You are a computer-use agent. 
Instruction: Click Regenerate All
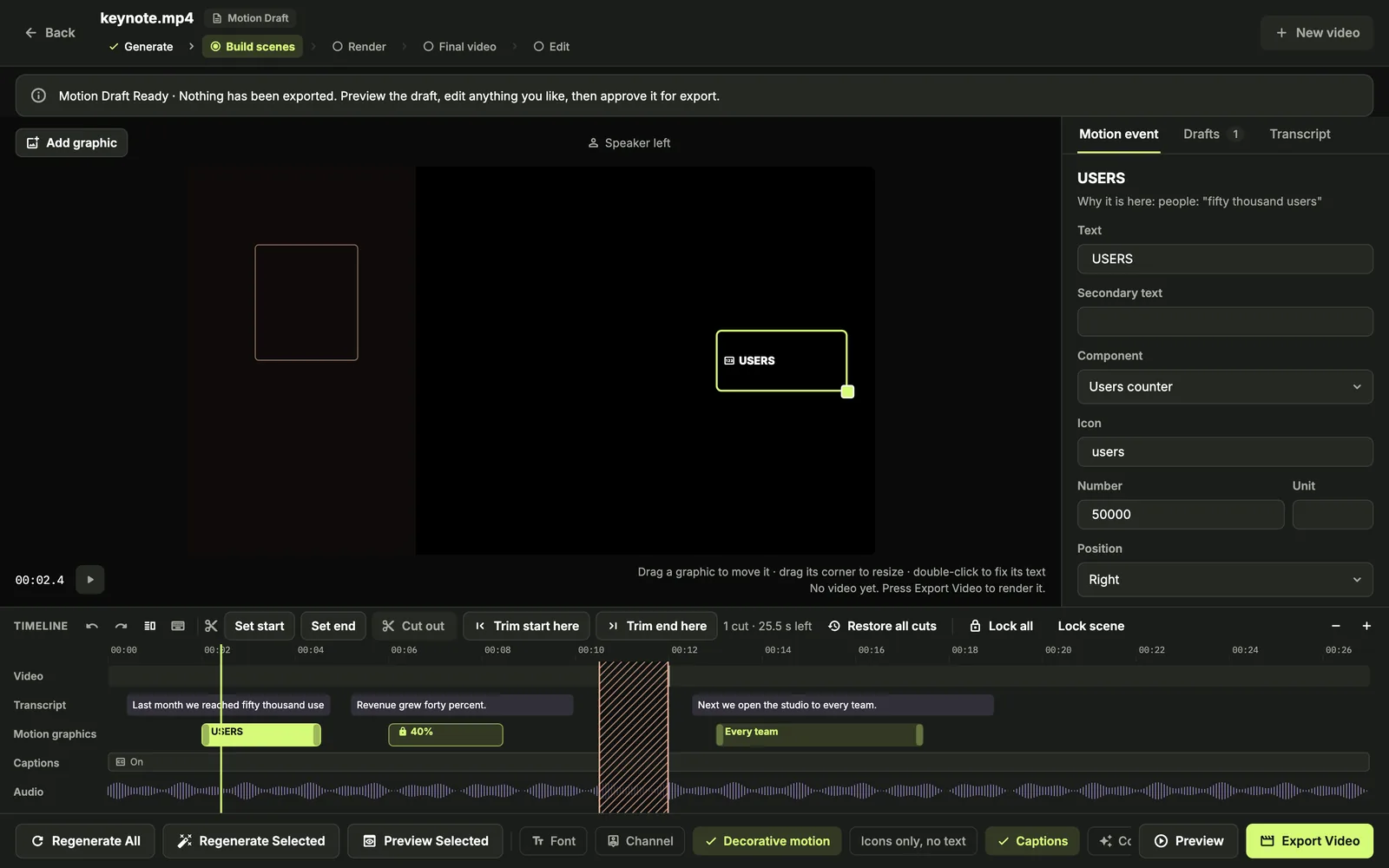85,841
